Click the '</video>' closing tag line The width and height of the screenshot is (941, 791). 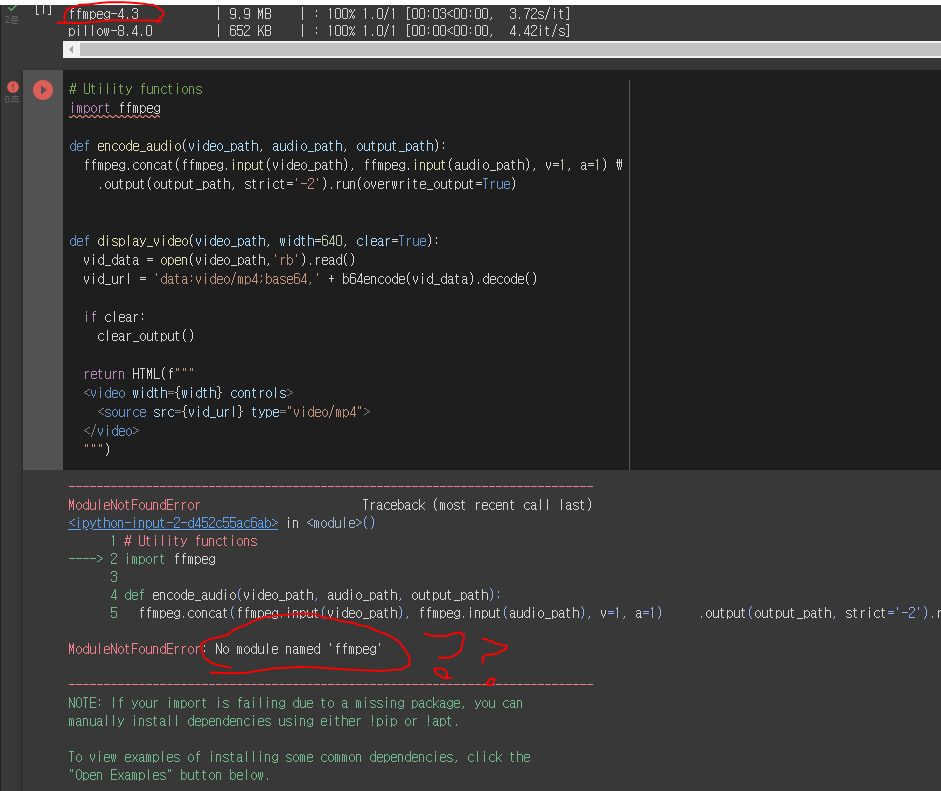click(111, 431)
